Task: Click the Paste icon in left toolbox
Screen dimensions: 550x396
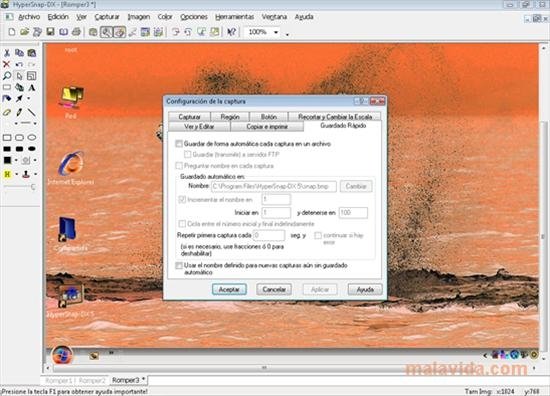Action: [32, 53]
